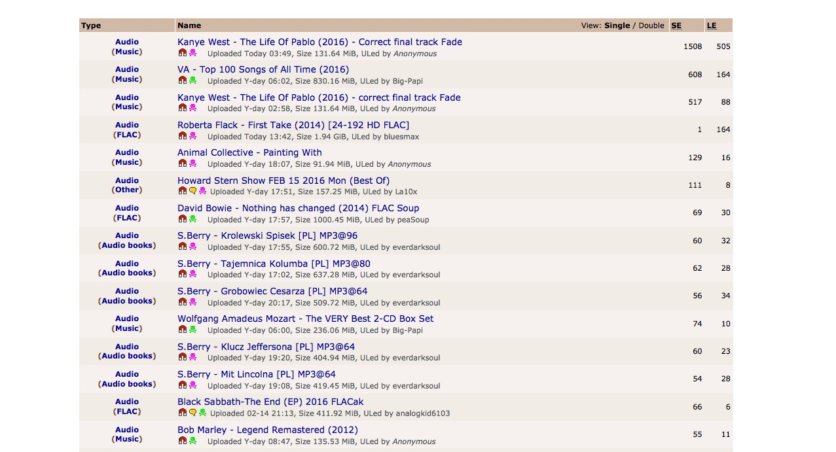836x452 pixels.
Task: Click the green VIP skull on VA Top 100 Songs
Action: [x=193, y=80]
